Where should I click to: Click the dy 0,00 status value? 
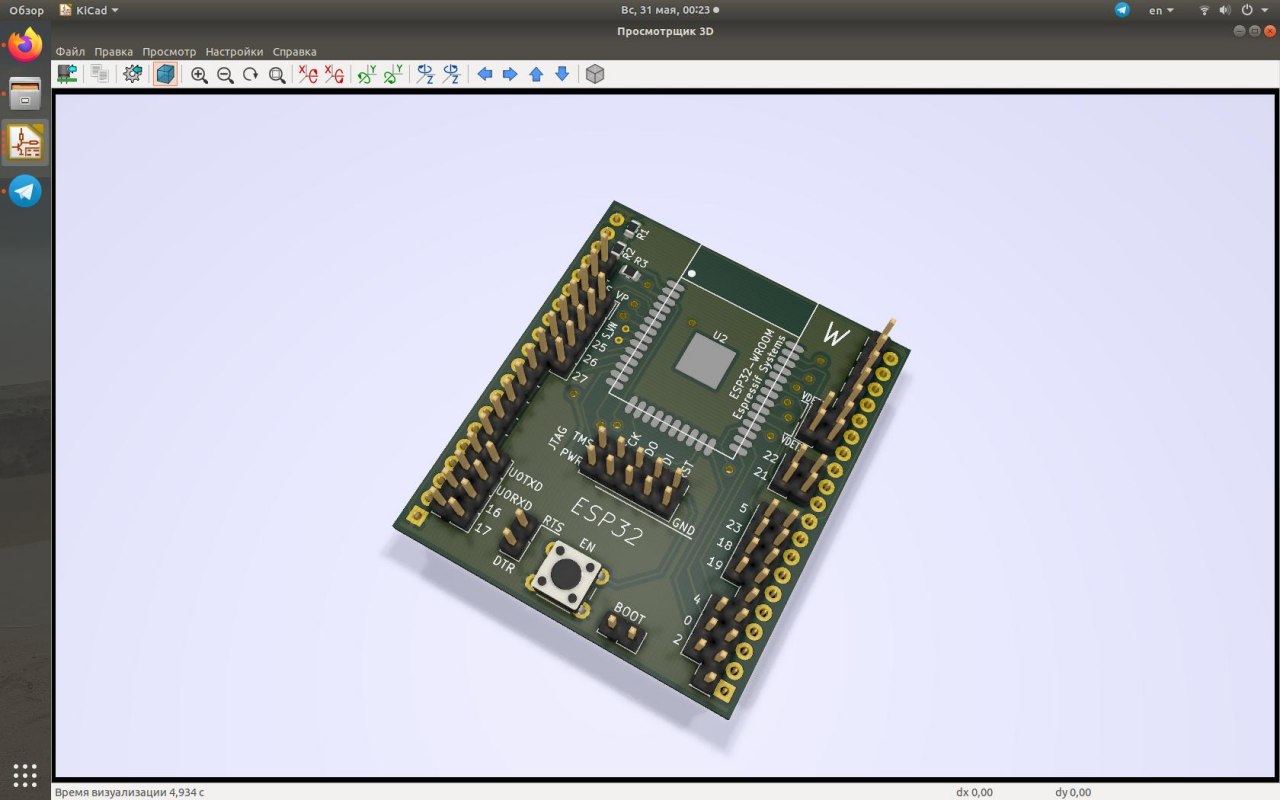tap(1073, 792)
